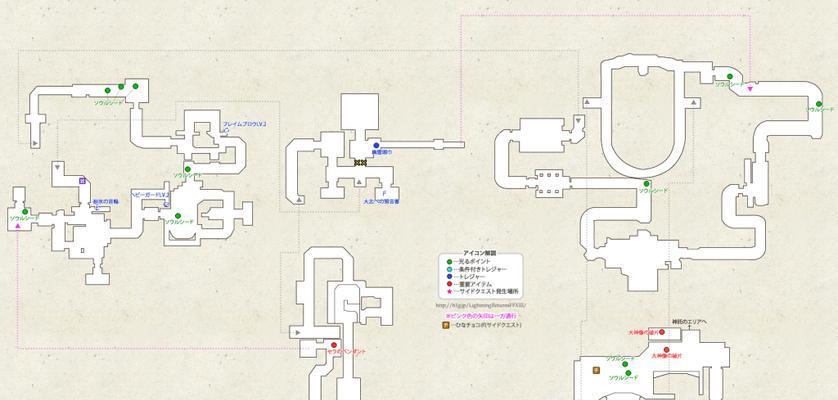Click the フレイムブロウLV.2 treasure label
The height and width of the screenshot is (400, 838).
[x=245, y=124]
